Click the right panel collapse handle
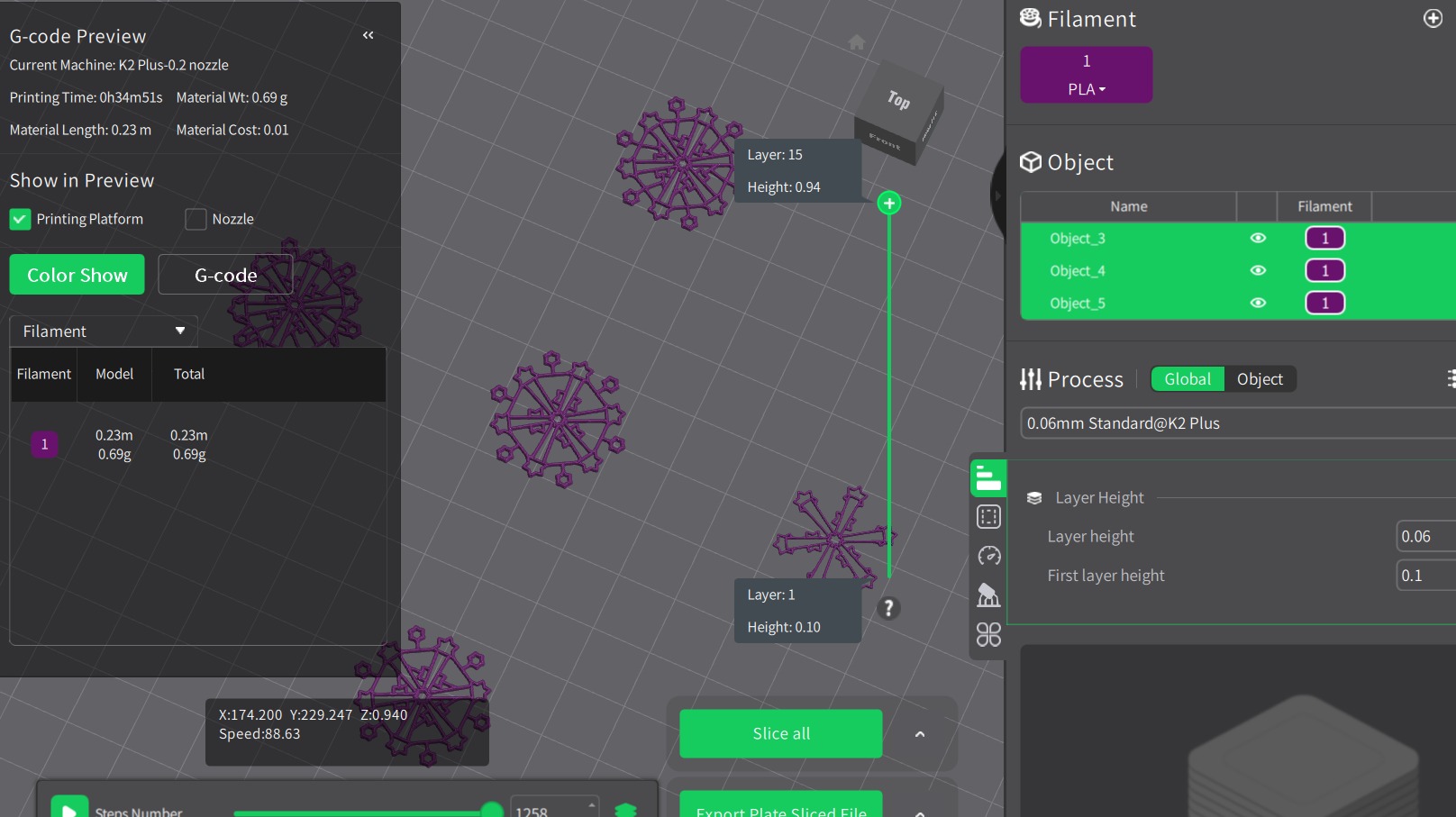Image resolution: width=1456 pixels, height=817 pixels. [x=997, y=195]
